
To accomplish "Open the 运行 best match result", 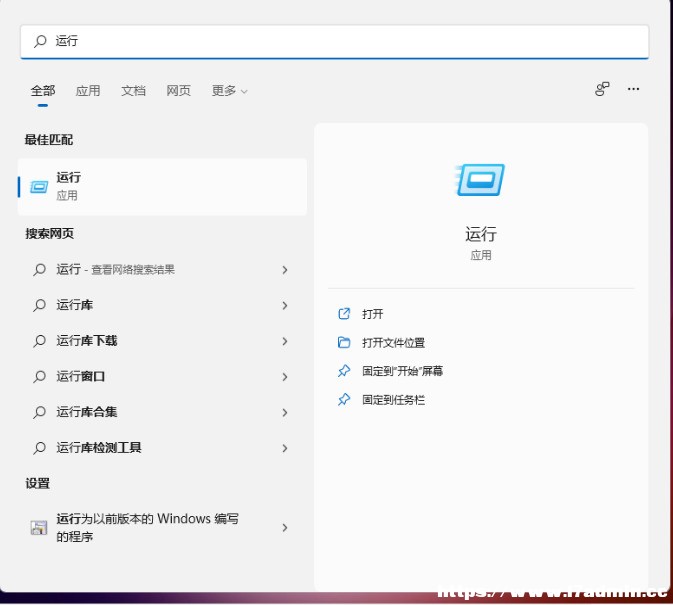I will 162,187.
